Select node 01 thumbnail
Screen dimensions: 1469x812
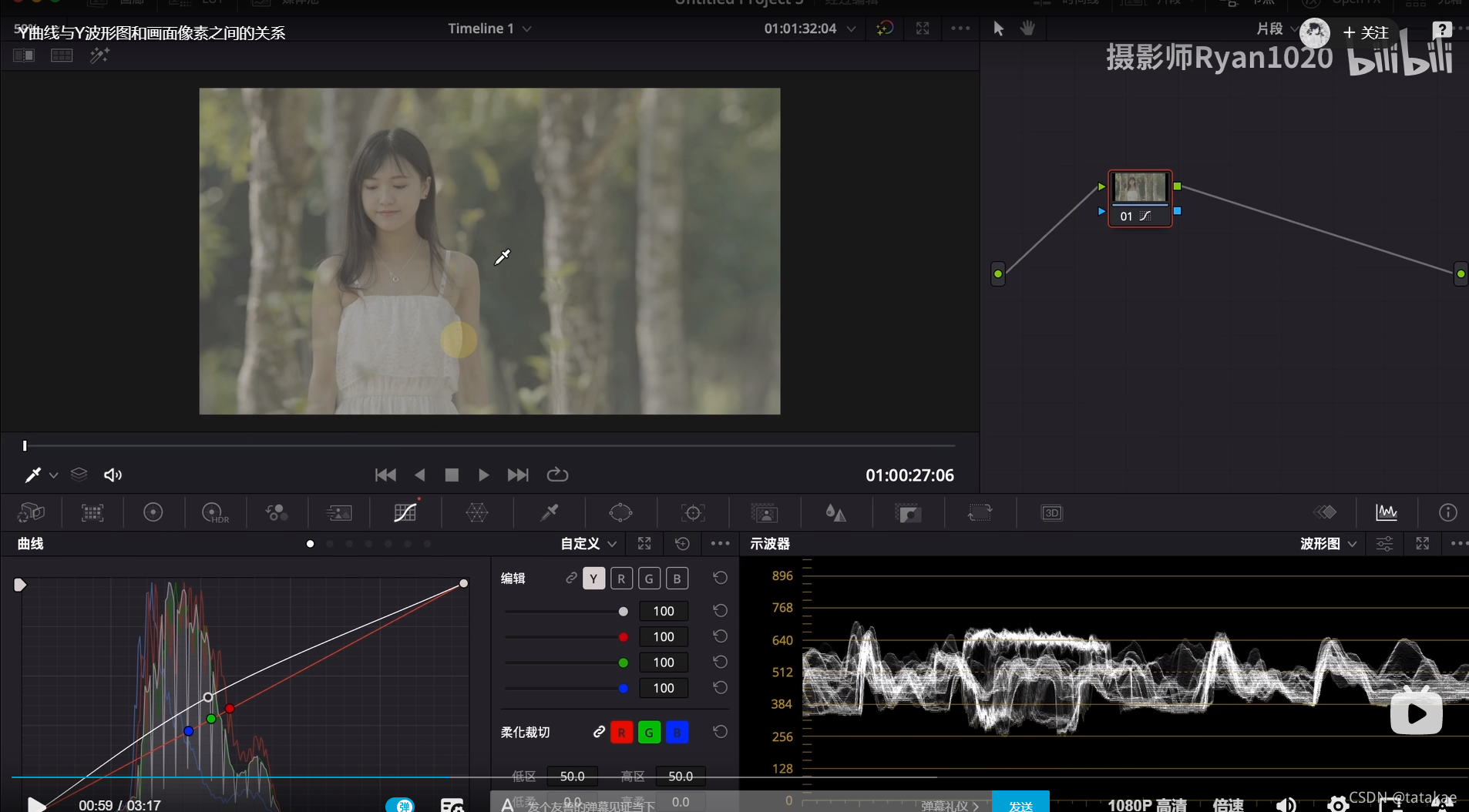pos(1140,189)
